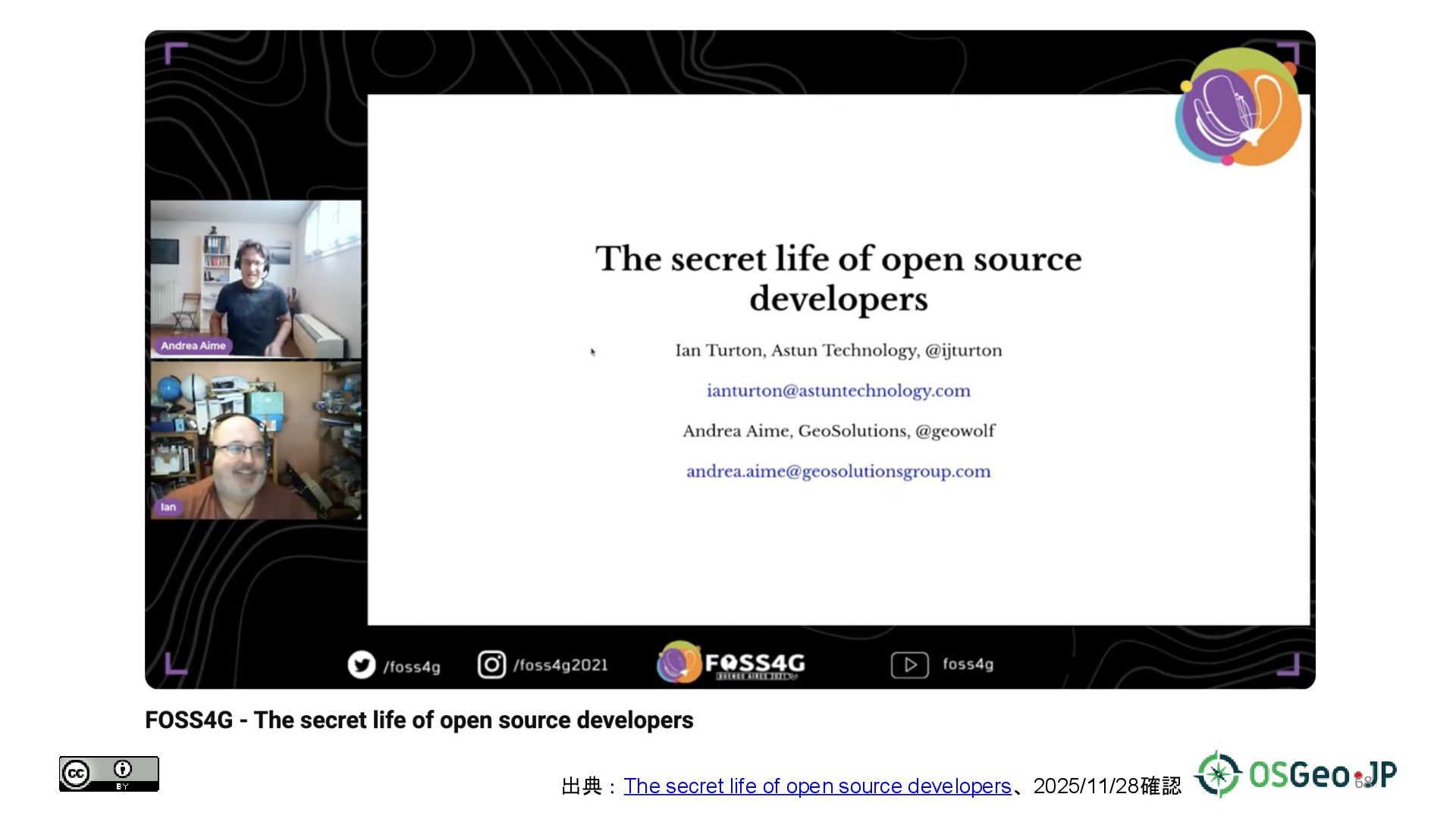Click the Twitter bird icon
1456x819 pixels.
362,665
